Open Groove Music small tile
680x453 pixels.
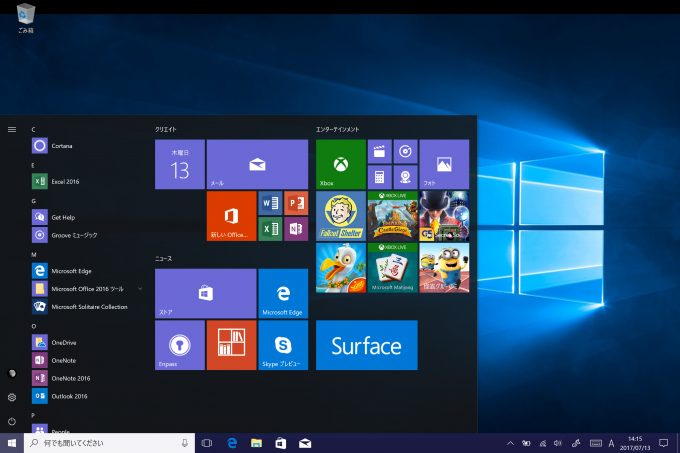(405, 151)
